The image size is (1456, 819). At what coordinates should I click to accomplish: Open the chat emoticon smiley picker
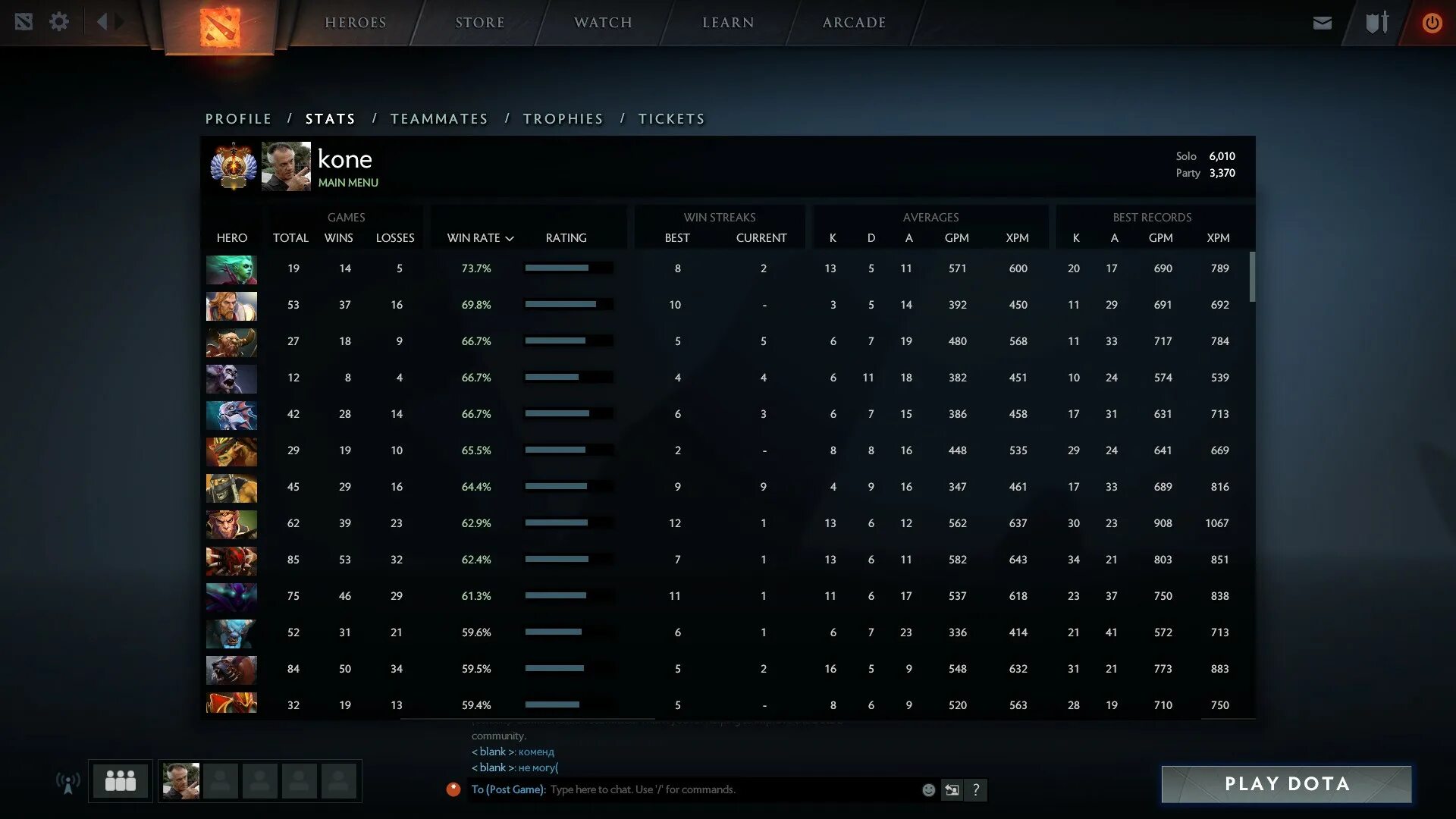(x=928, y=790)
